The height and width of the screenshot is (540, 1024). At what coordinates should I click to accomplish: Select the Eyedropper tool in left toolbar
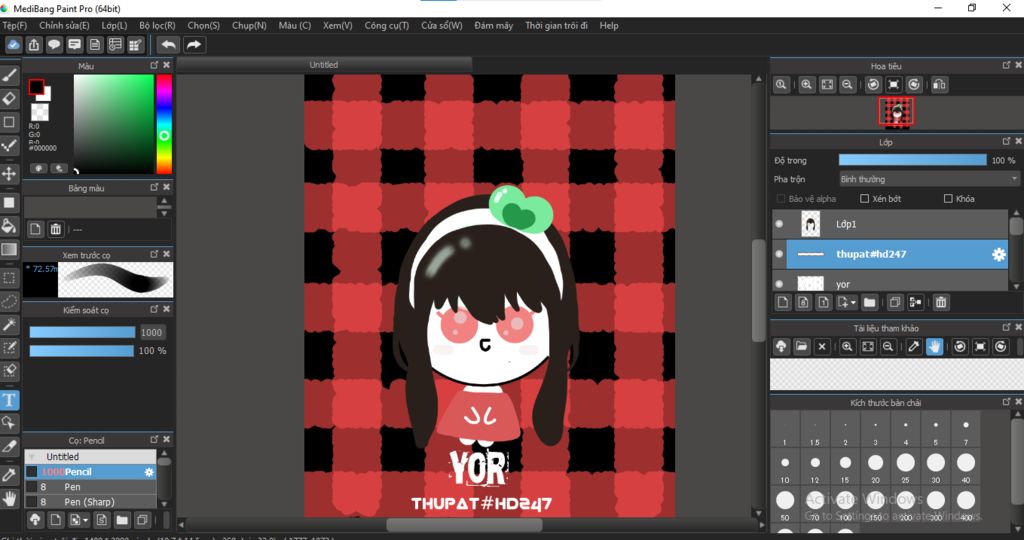9,475
